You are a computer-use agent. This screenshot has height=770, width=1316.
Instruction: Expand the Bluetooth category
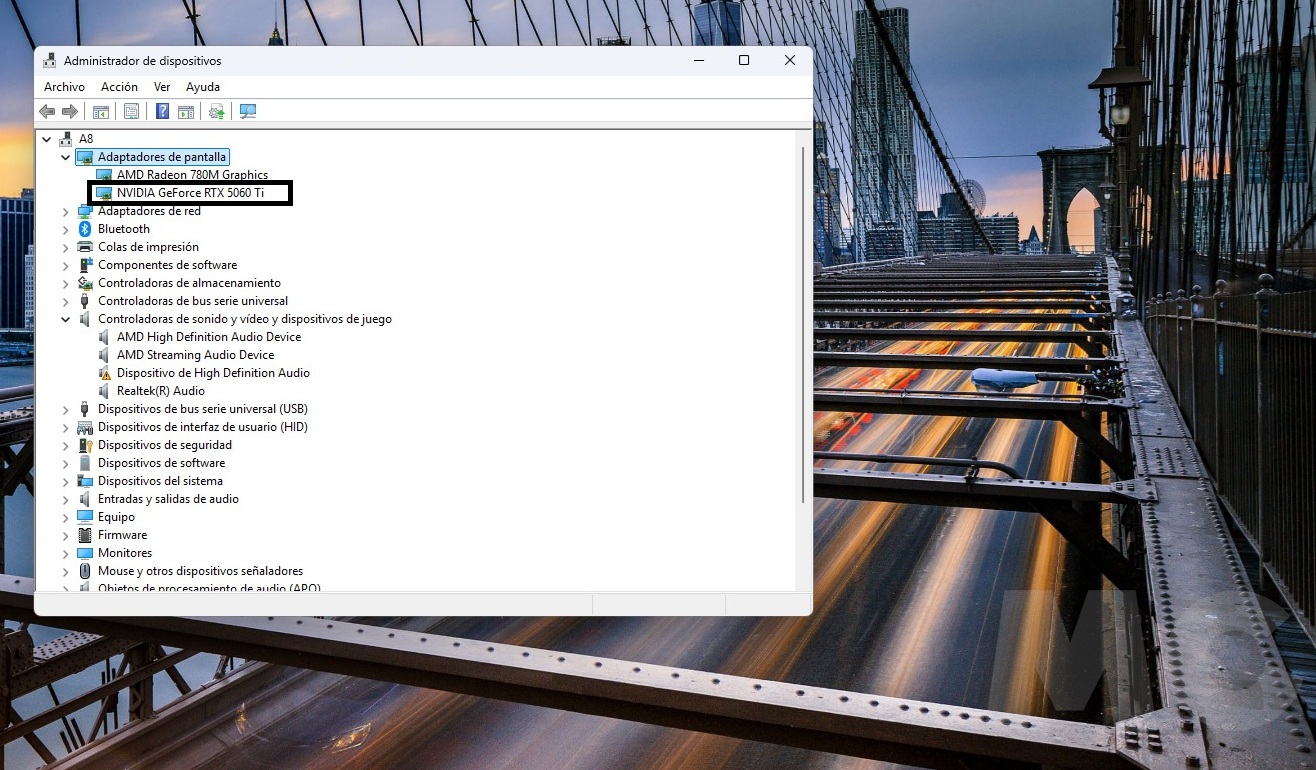[66, 229]
